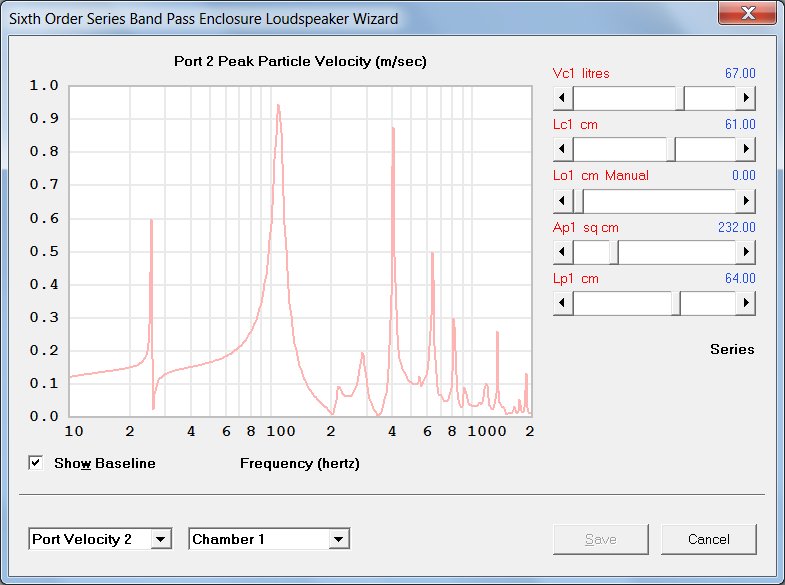The image size is (785, 585).
Task: Click the Lc1 cm slider thumb
Action: point(671,149)
